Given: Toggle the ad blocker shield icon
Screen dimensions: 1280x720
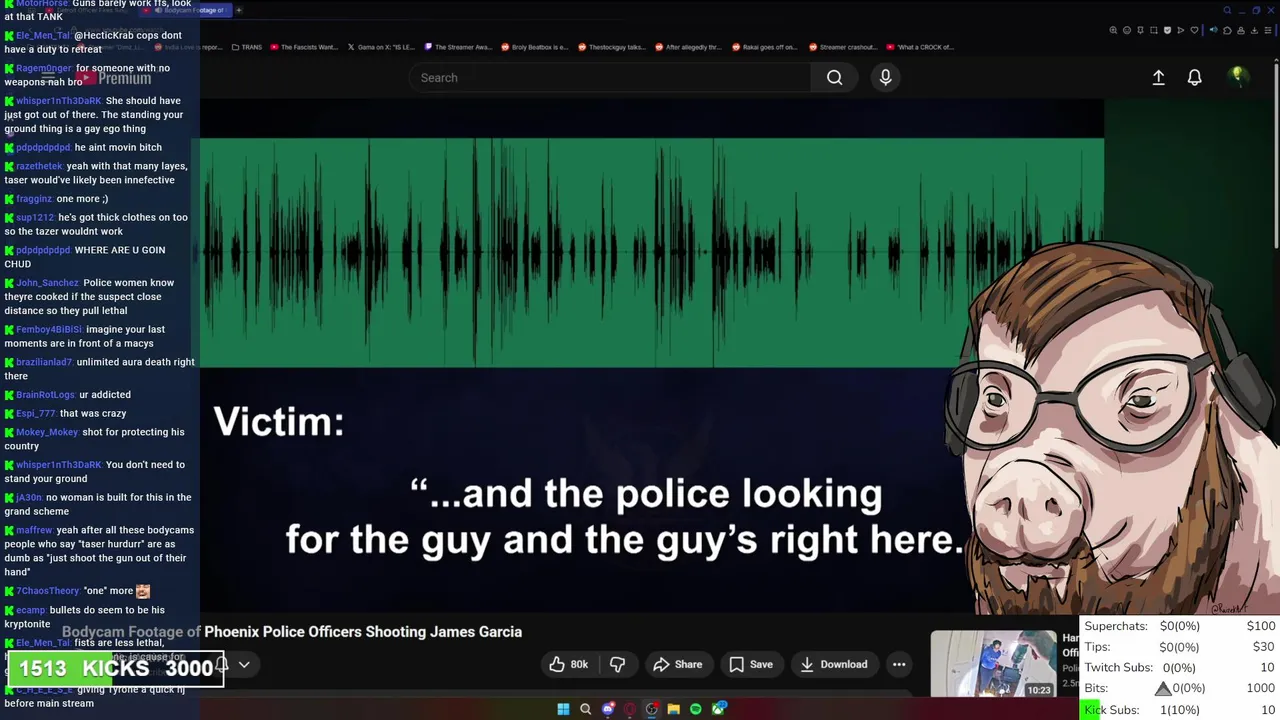Looking at the screenshot, I should tap(1167, 30).
